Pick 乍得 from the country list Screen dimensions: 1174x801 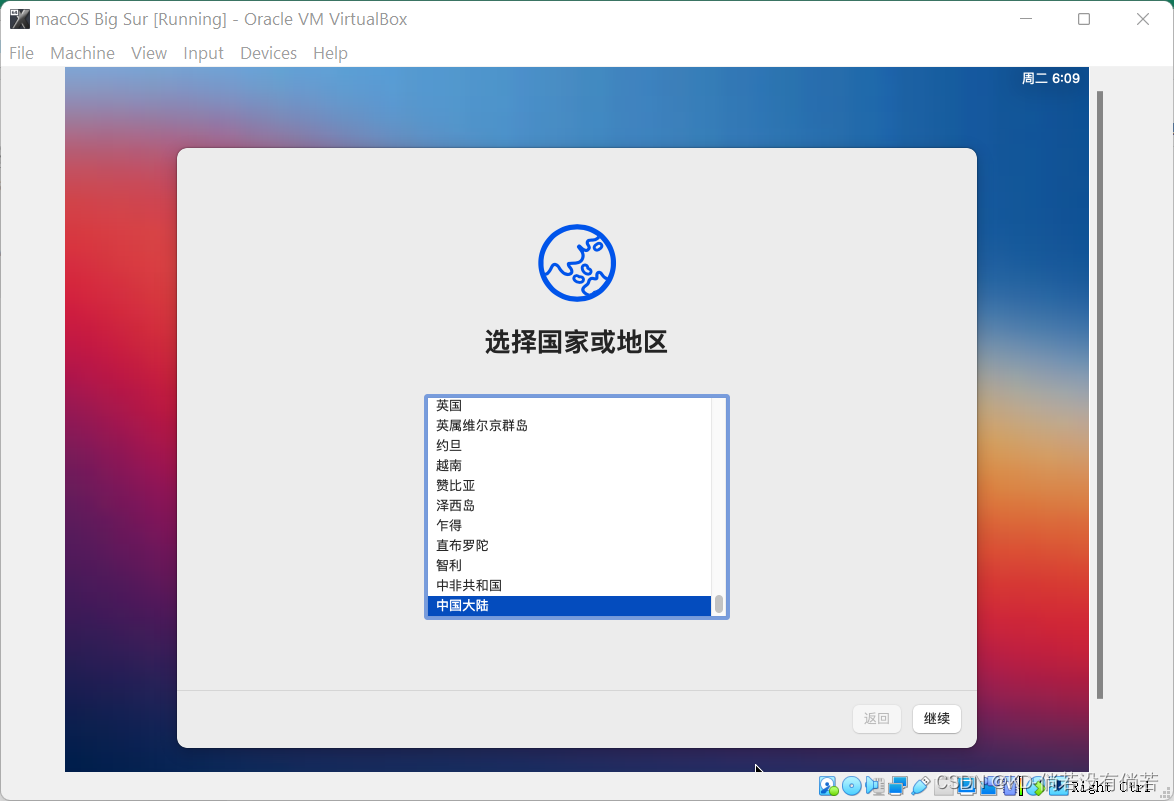[x=569, y=526]
